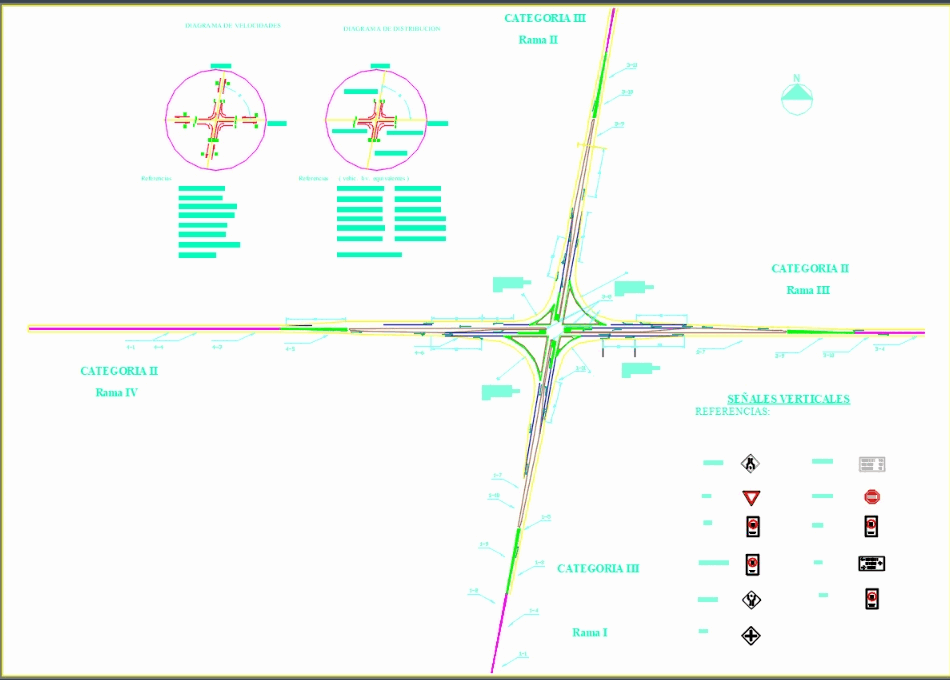Select the 'Rama I' label
Screen dimensions: 950x680
(x=590, y=633)
